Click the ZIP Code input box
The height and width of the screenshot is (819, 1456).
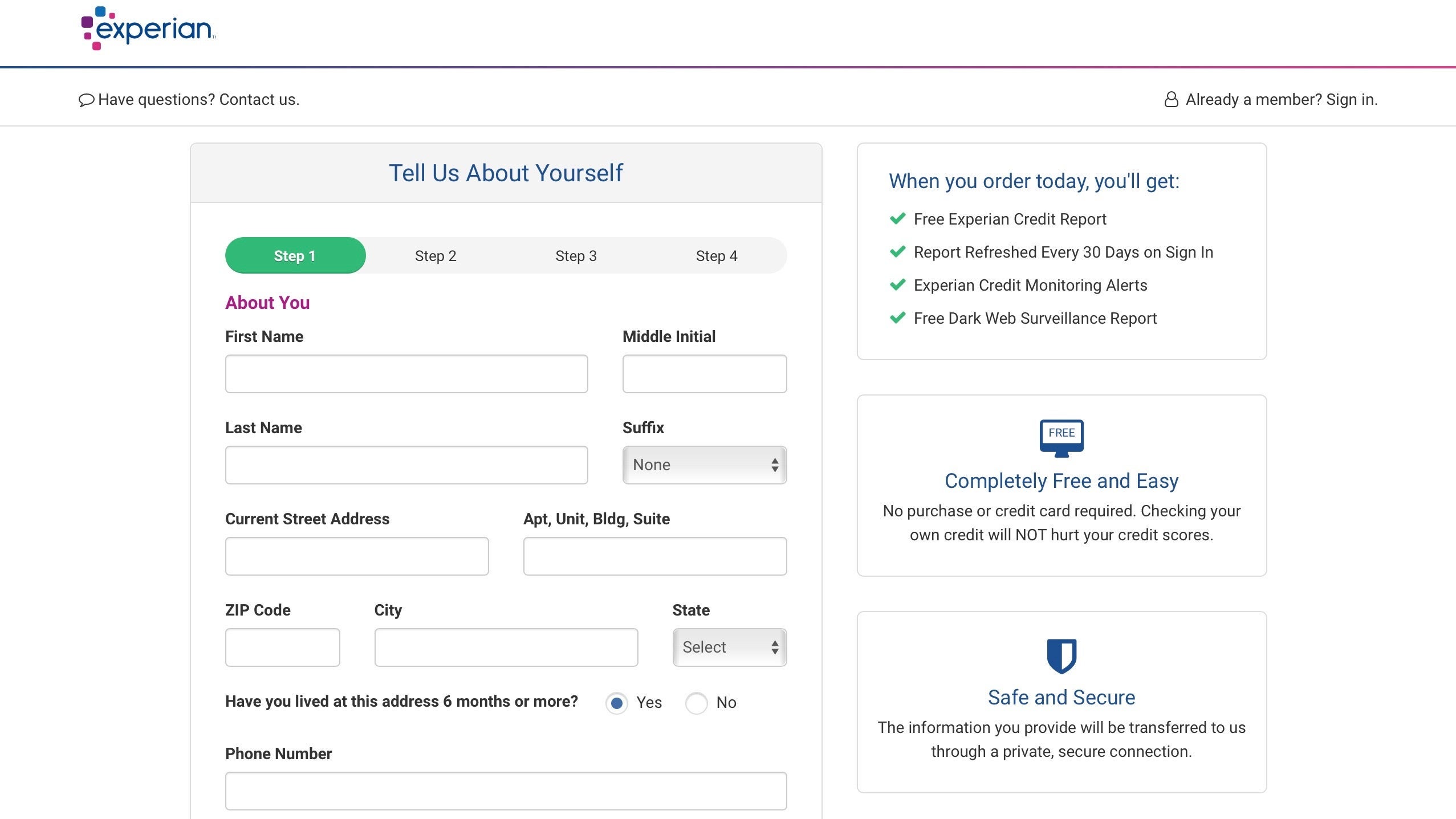tap(282, 647)
